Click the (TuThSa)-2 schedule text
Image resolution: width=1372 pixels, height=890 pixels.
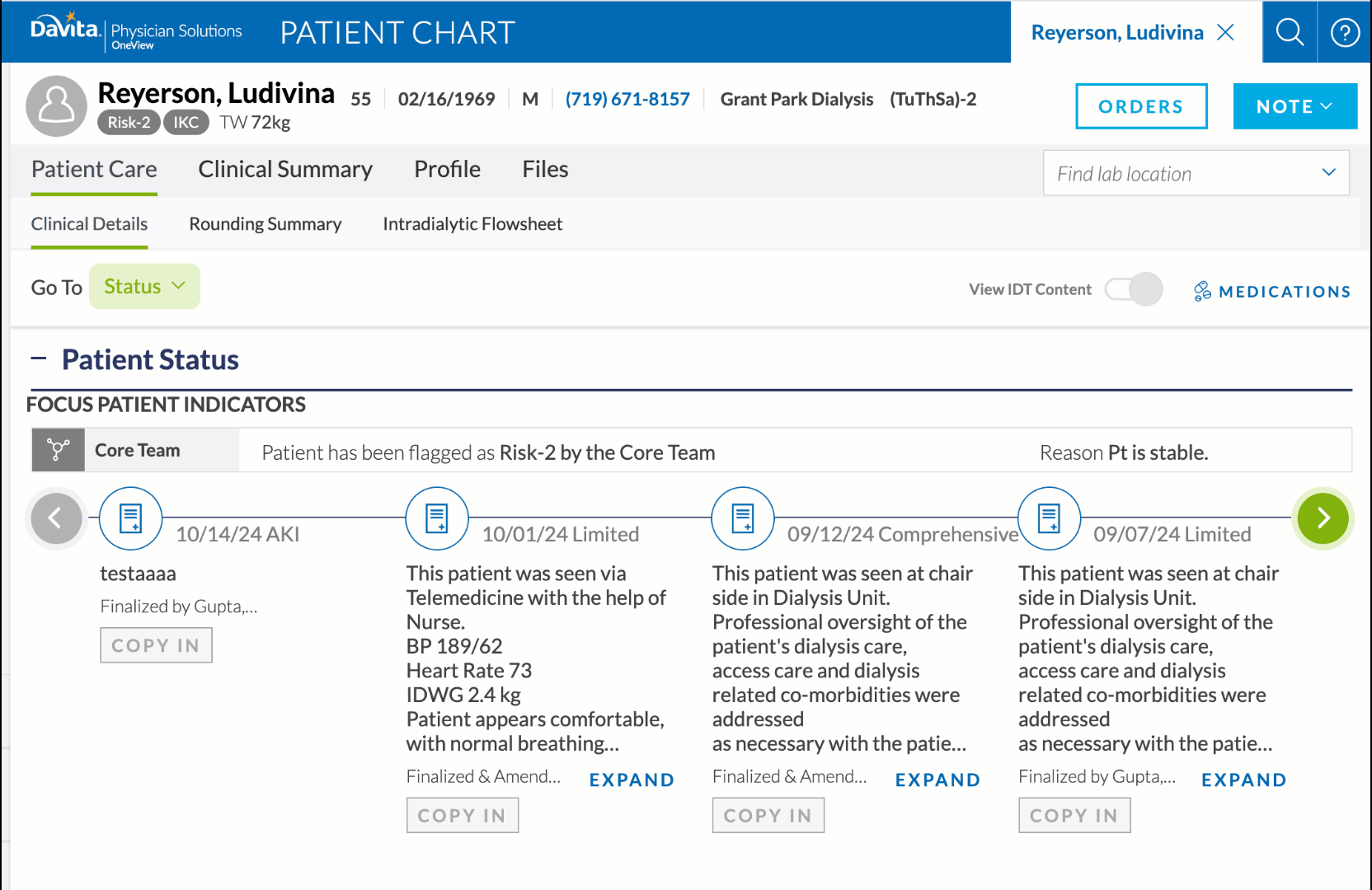pyautogui.click(x=933, y=99)
